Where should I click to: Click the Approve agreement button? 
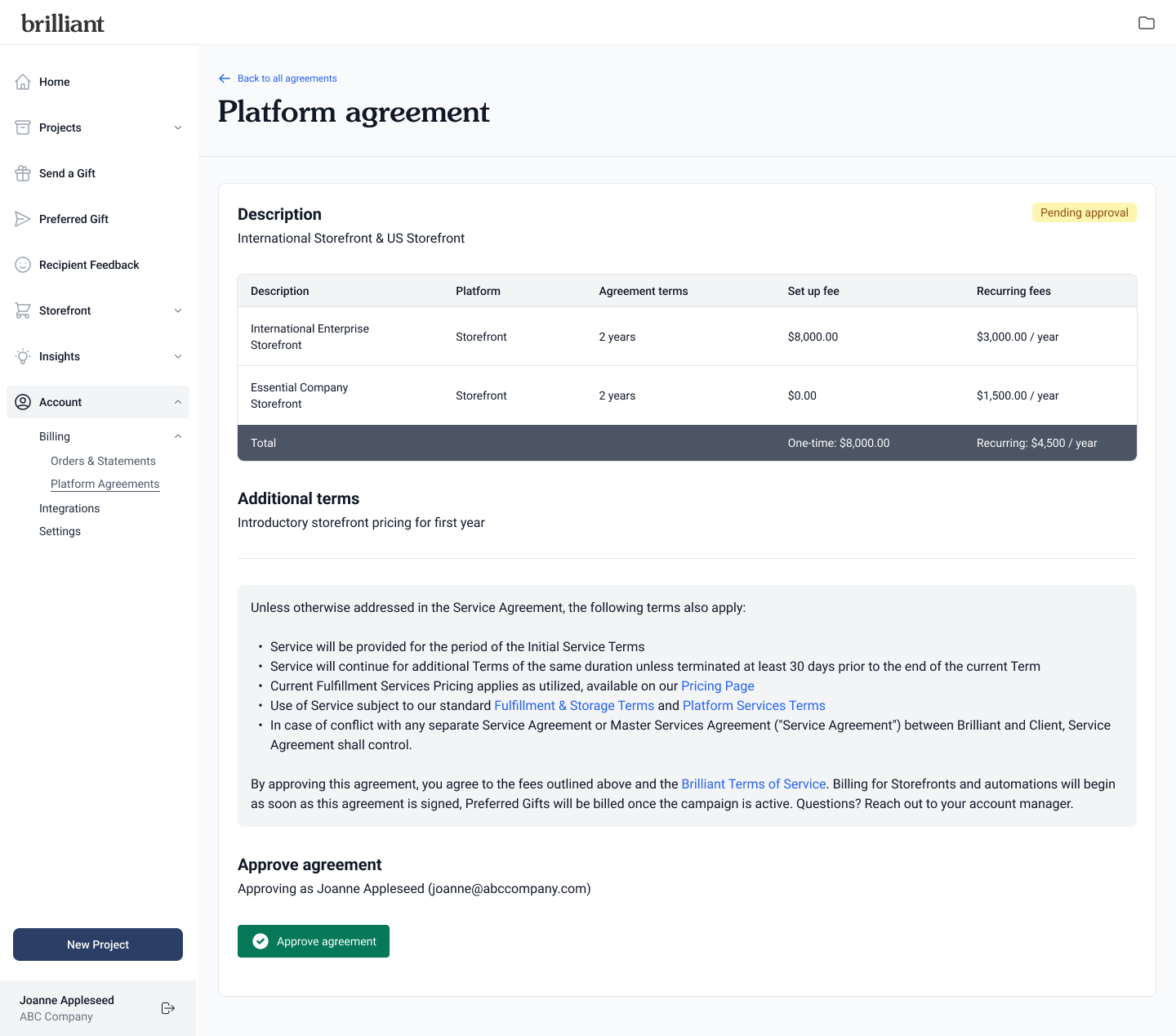tap(314, 941)
